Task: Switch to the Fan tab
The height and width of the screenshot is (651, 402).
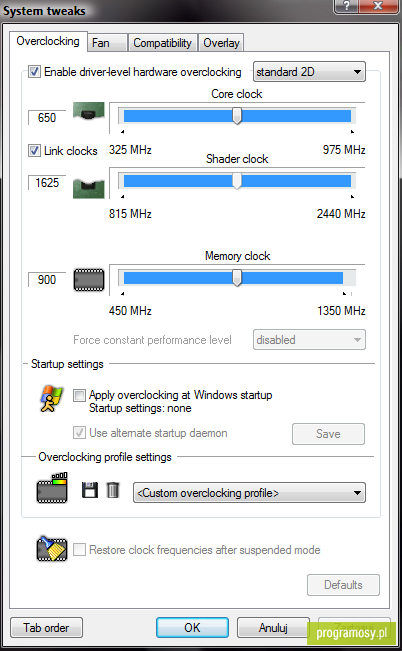Action: pyautogui.click(x=107, y=43)
